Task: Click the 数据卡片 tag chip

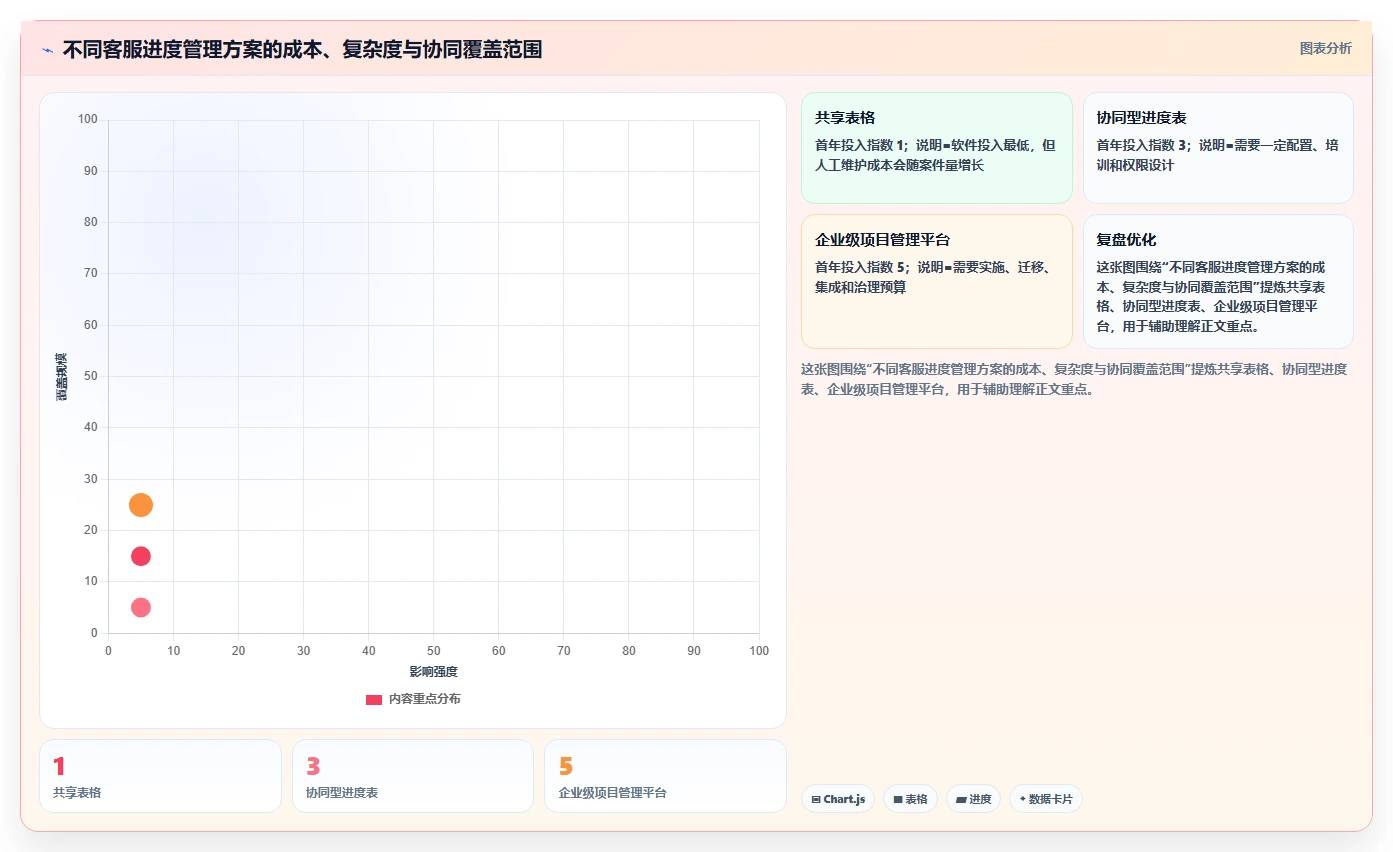Action: (1046, 799)
